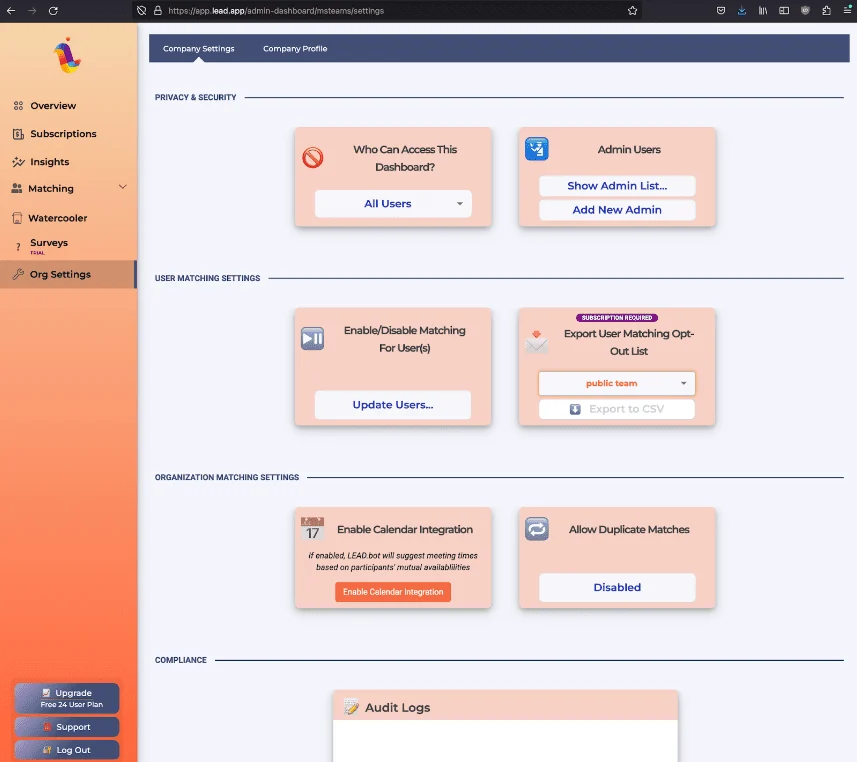Click the red prohibited access icon
Viewport: 857px width, 762px height.
pyautogui.click(x=313, y=158)
